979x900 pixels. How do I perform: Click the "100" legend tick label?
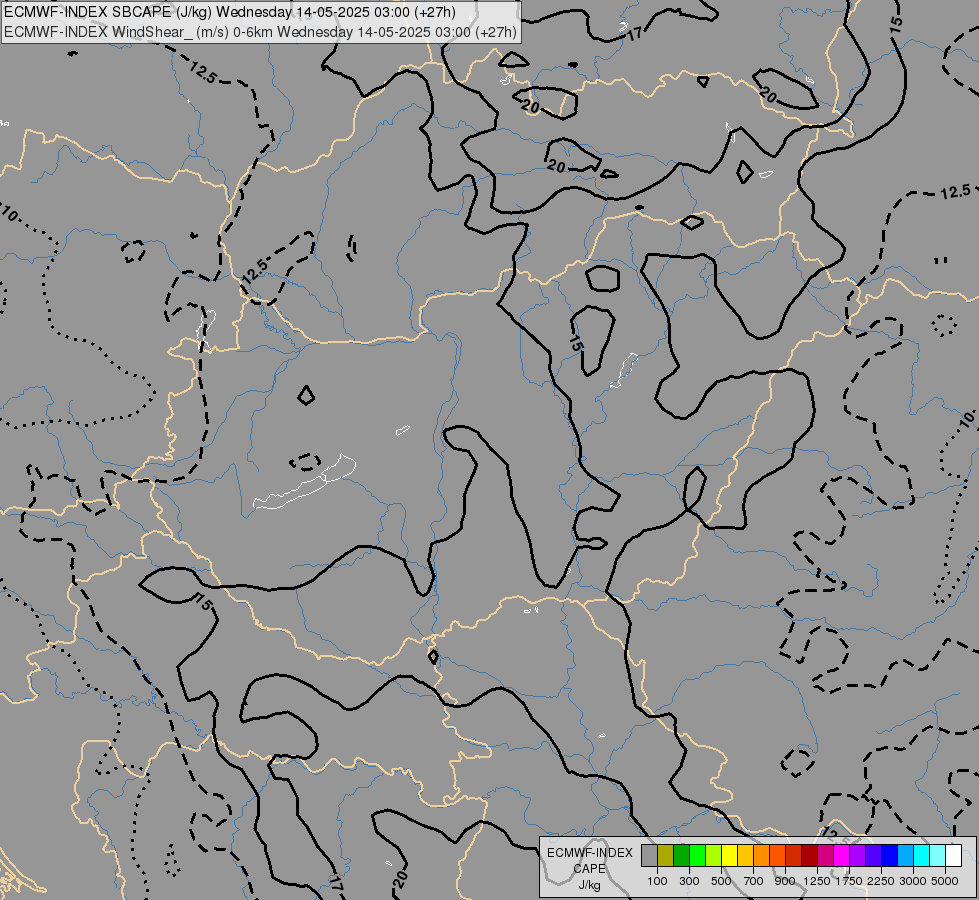tap(657, 881)
